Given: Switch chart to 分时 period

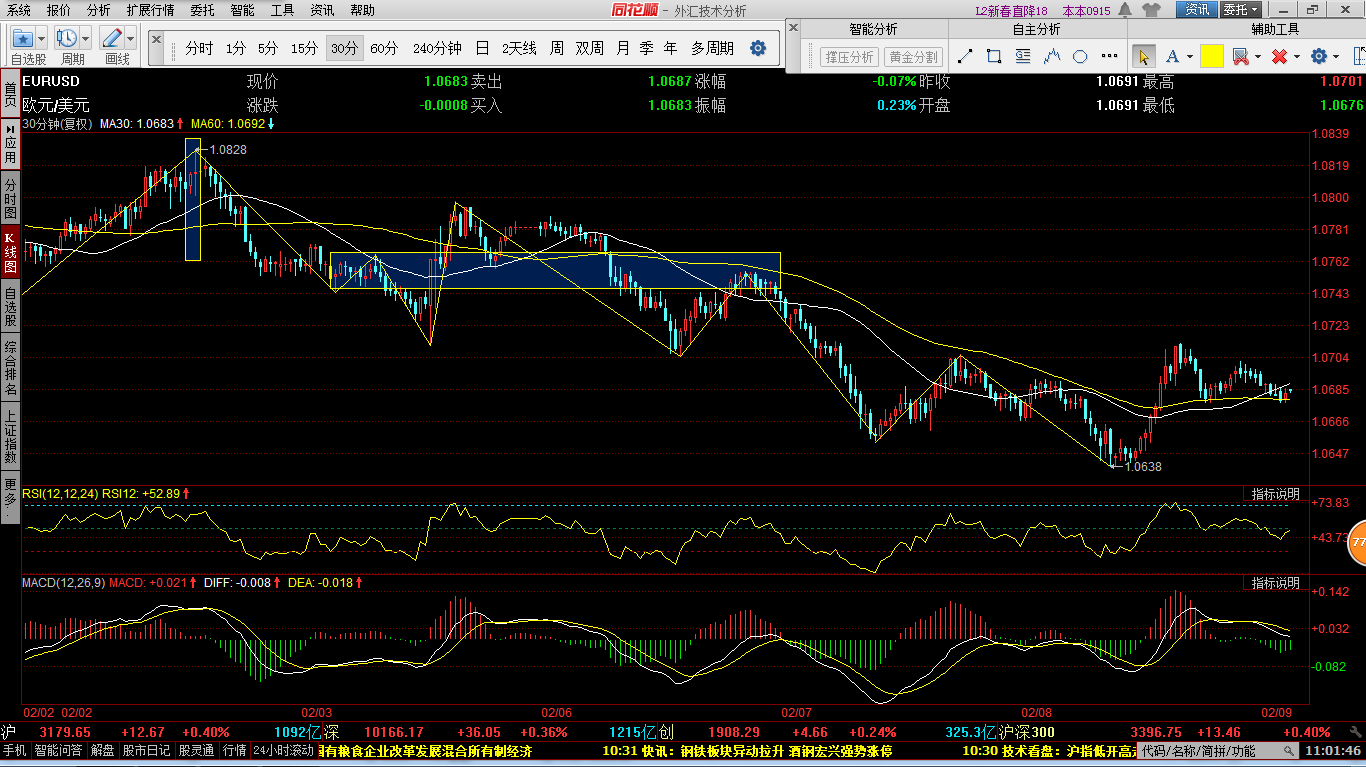Looking at the screenshot, I should pos(199,48).
